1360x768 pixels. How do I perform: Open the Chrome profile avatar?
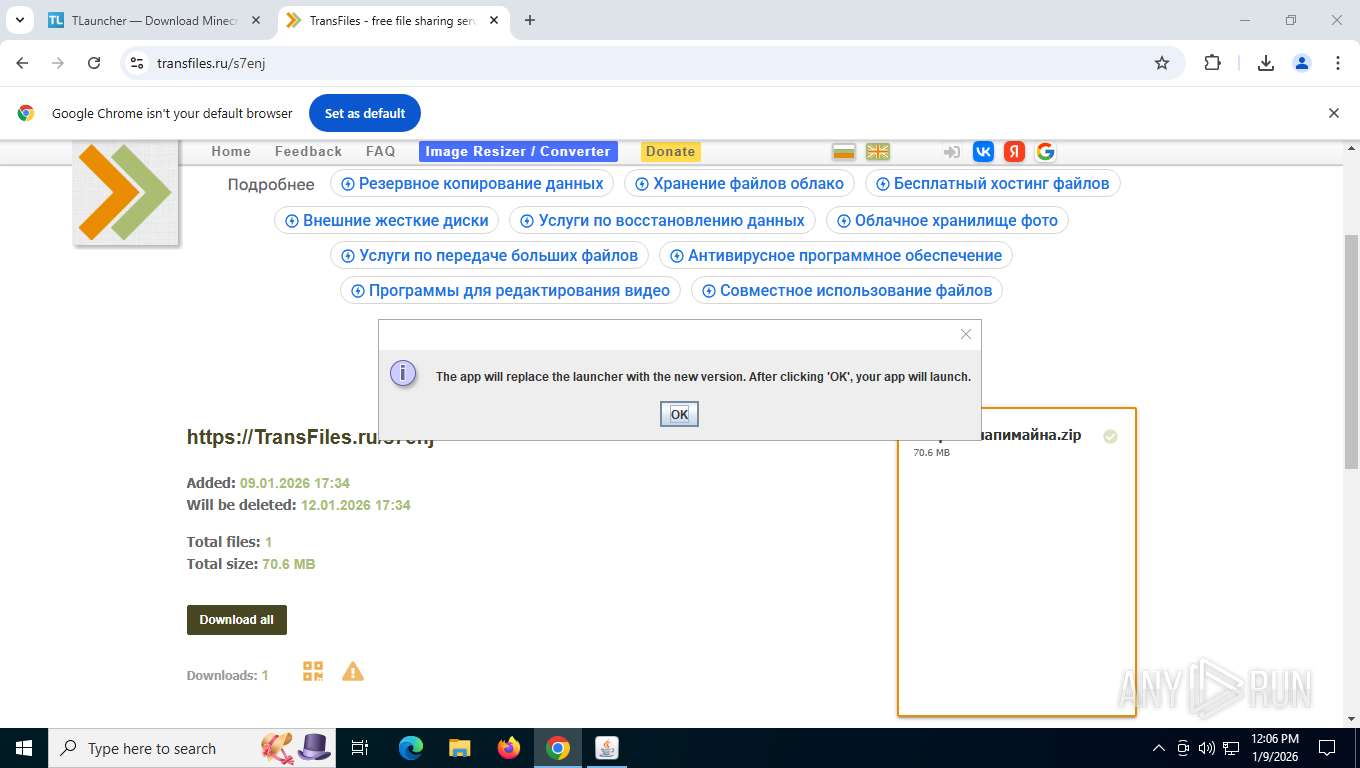[x=1302, y=63]
